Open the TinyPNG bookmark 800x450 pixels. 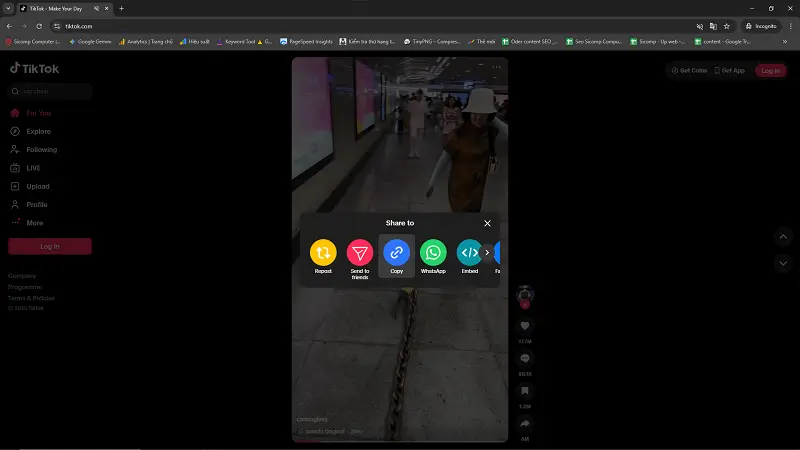click(432, 42)
